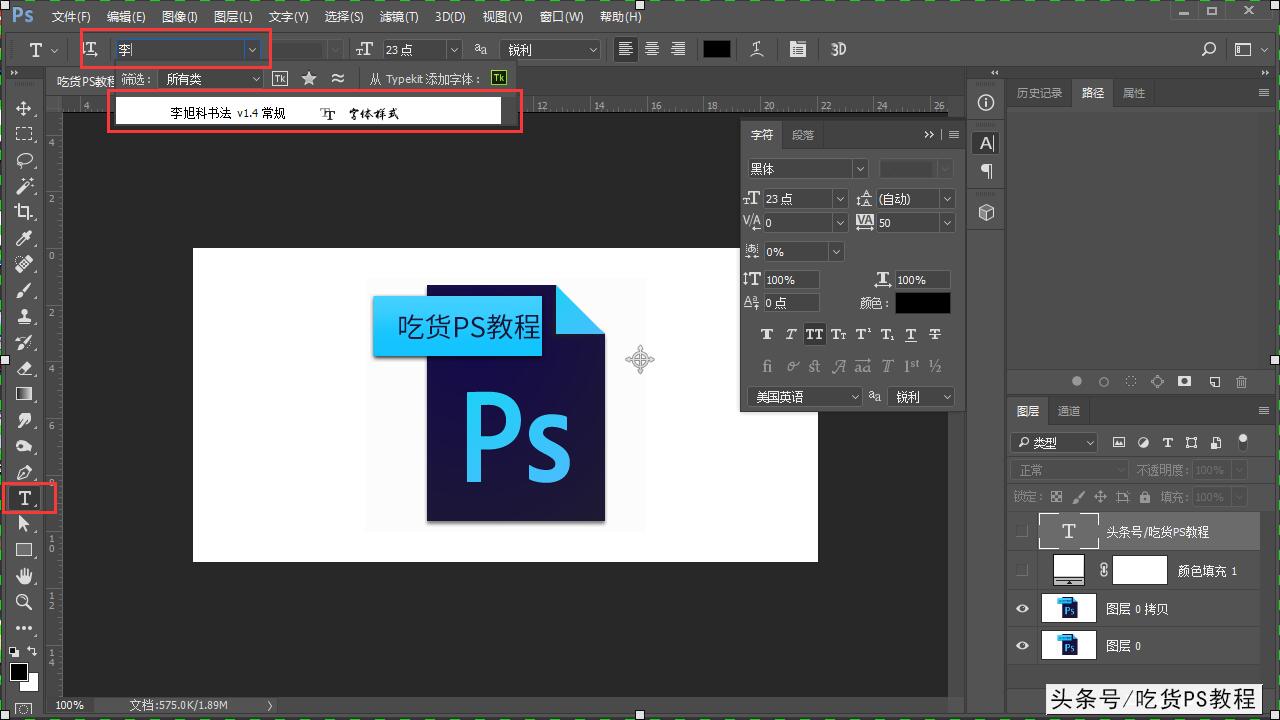
Task: Add mask from Paths panel
Action: click(x=1185, y=381)
